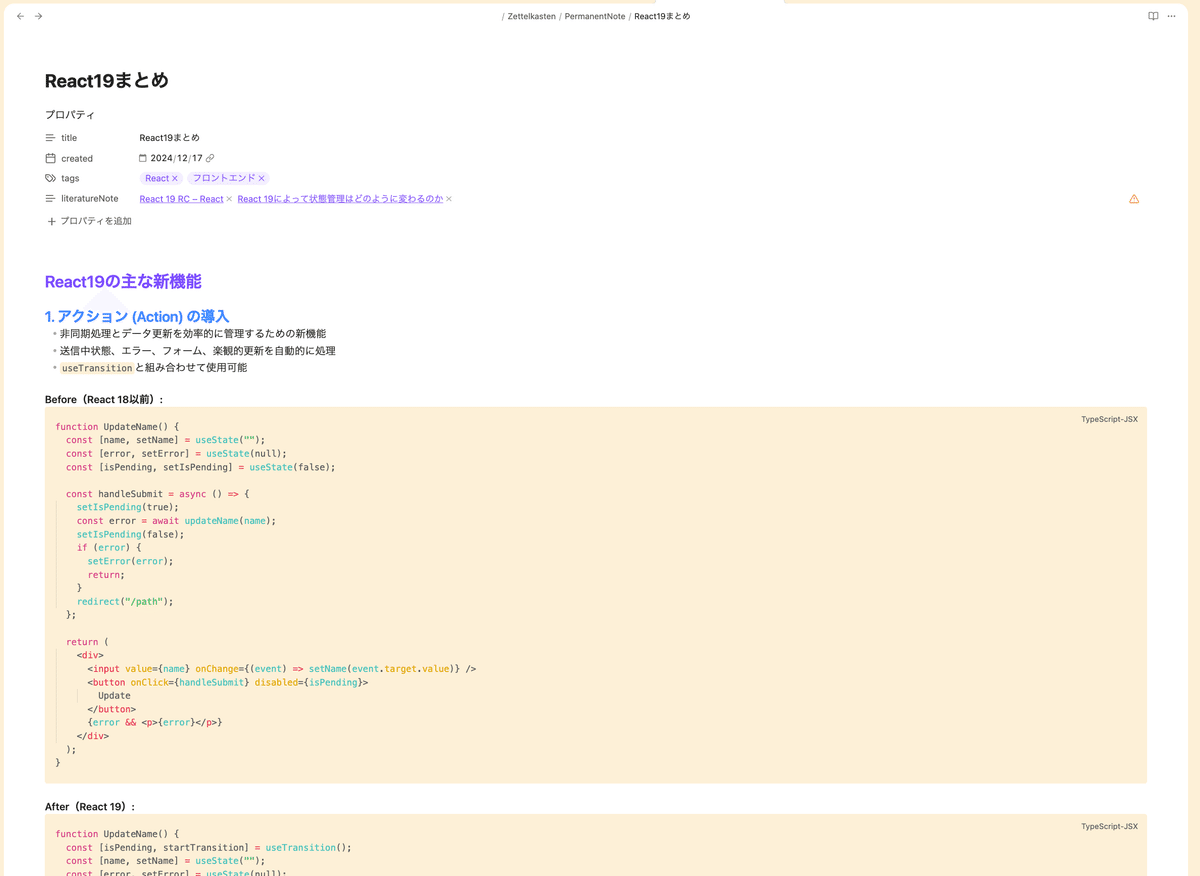Click the React19まとめ breadcrumb title
Image resolution: width=1200 pixels, height=876 pixels.
(662, 16)
